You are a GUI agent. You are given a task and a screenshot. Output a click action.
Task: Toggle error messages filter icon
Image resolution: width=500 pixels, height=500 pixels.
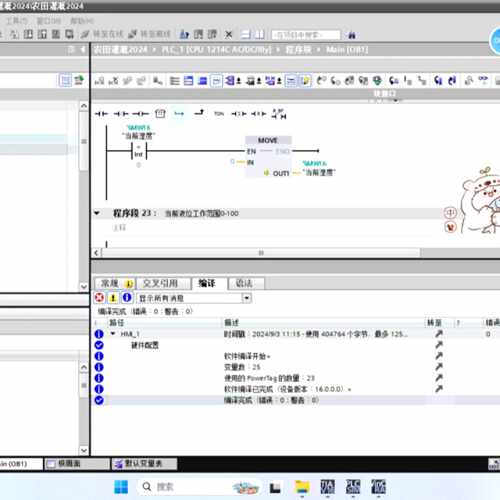99,298
